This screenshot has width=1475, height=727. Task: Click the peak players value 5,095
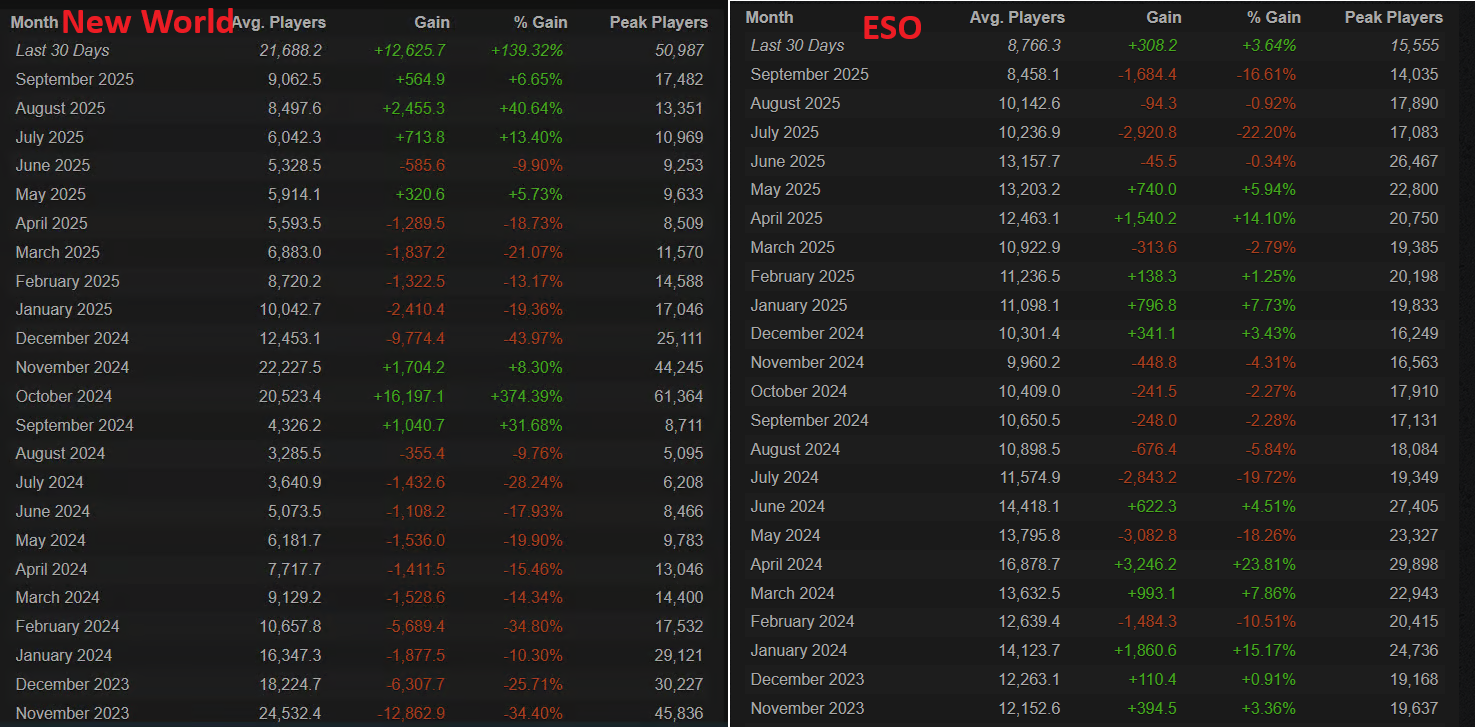click(x=684, y=453)
